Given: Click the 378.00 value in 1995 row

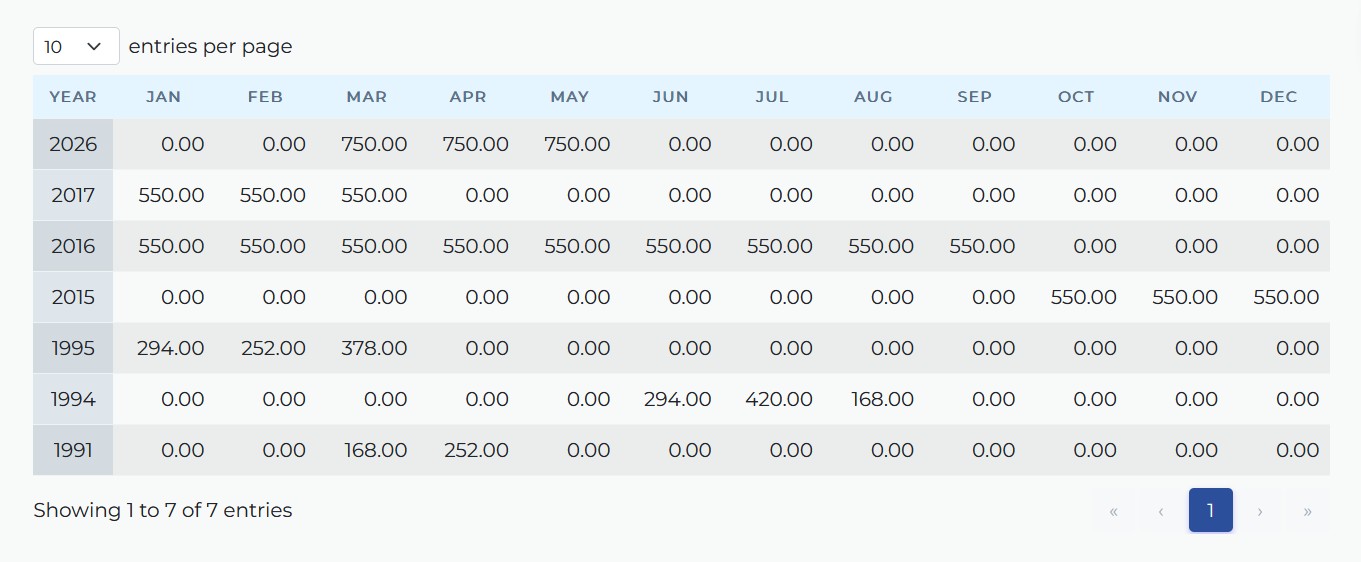Looking at the screenshot, I should (374, 348).
